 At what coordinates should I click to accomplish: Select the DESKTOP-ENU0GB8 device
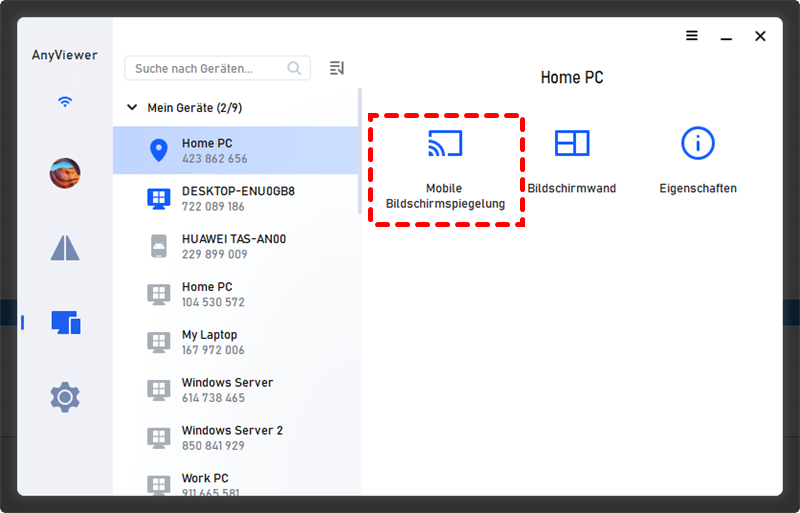(x=236, y=198)
